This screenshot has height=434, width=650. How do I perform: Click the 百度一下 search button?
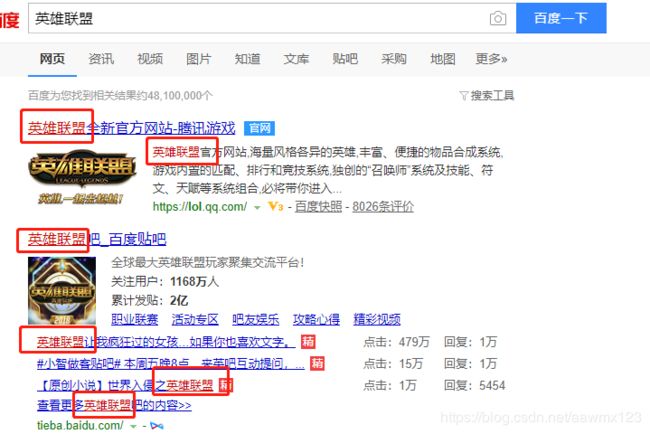click(561, 18)
